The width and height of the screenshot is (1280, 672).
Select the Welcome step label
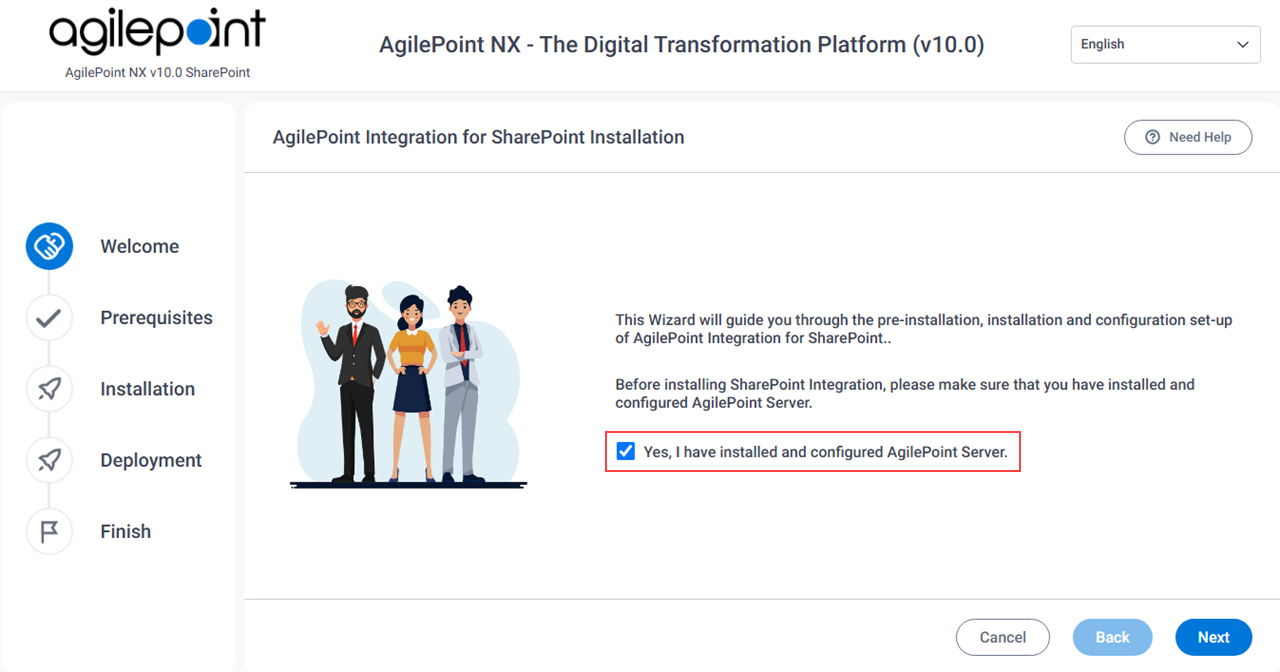[140, 246]
